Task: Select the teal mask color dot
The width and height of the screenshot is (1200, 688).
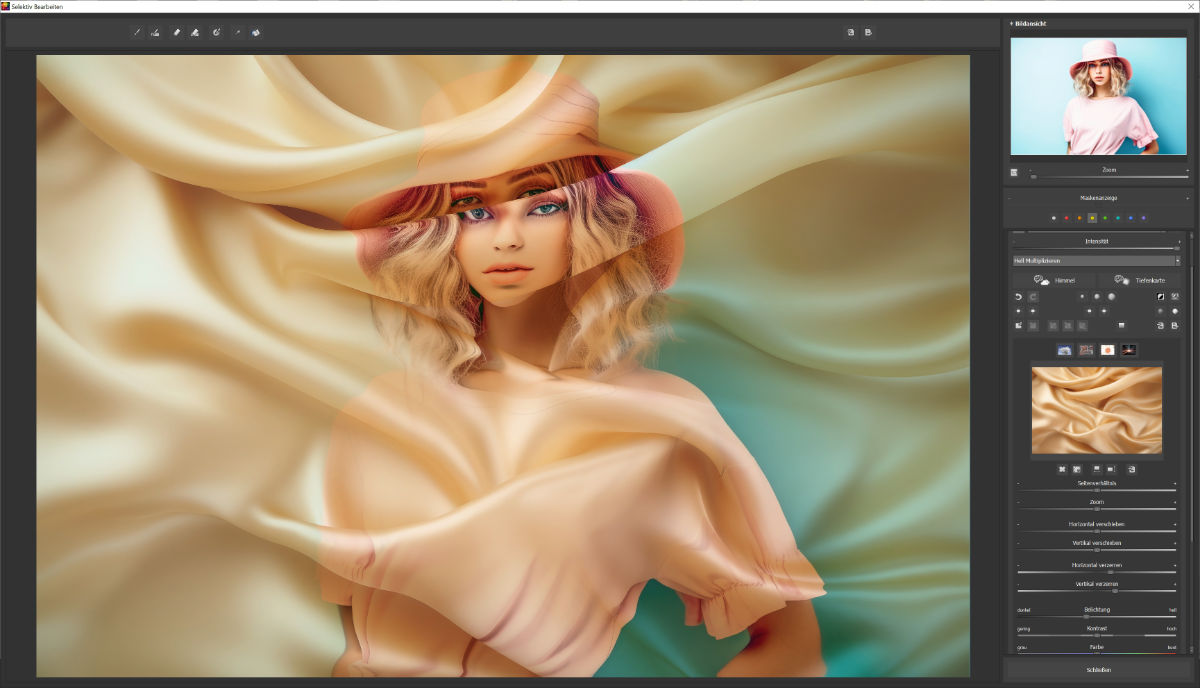Action: (x=1117, y=217)
